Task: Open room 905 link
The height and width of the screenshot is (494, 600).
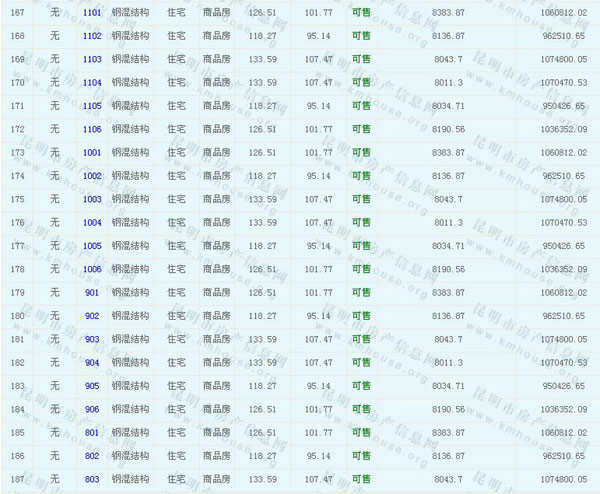Action: (x=92, y=385)
